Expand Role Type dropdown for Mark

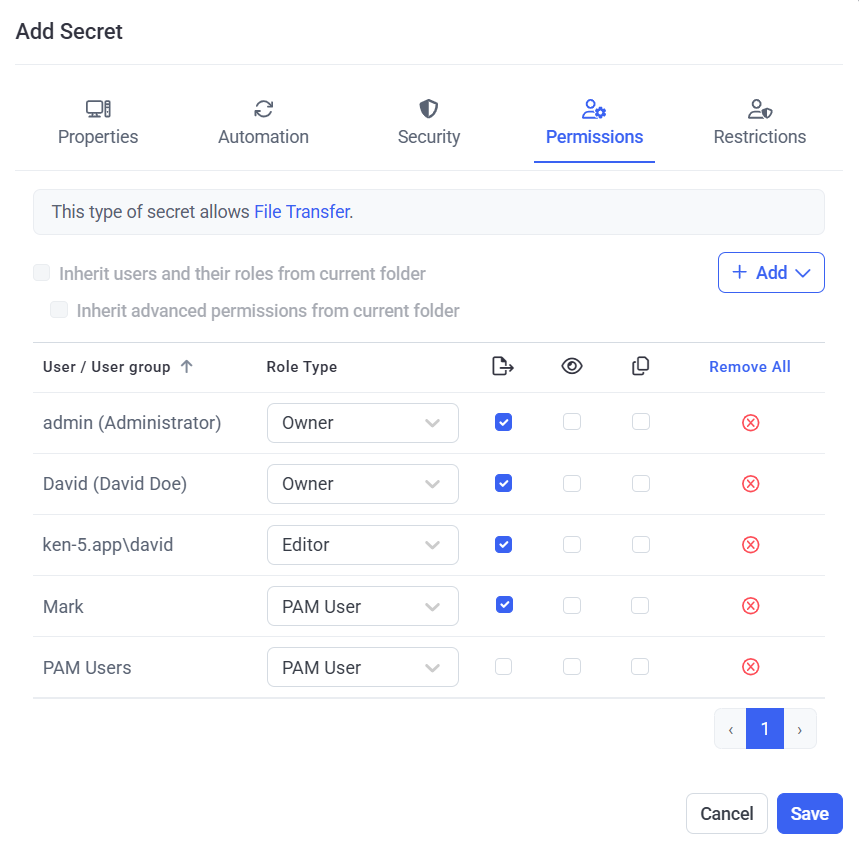coord(362,606)
